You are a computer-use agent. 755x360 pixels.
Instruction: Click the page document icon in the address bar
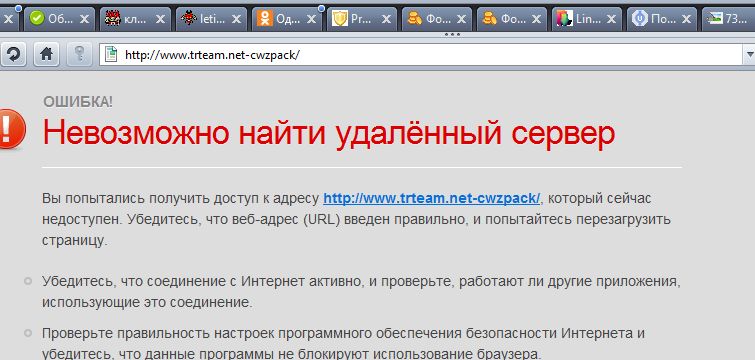pos(111,54)
